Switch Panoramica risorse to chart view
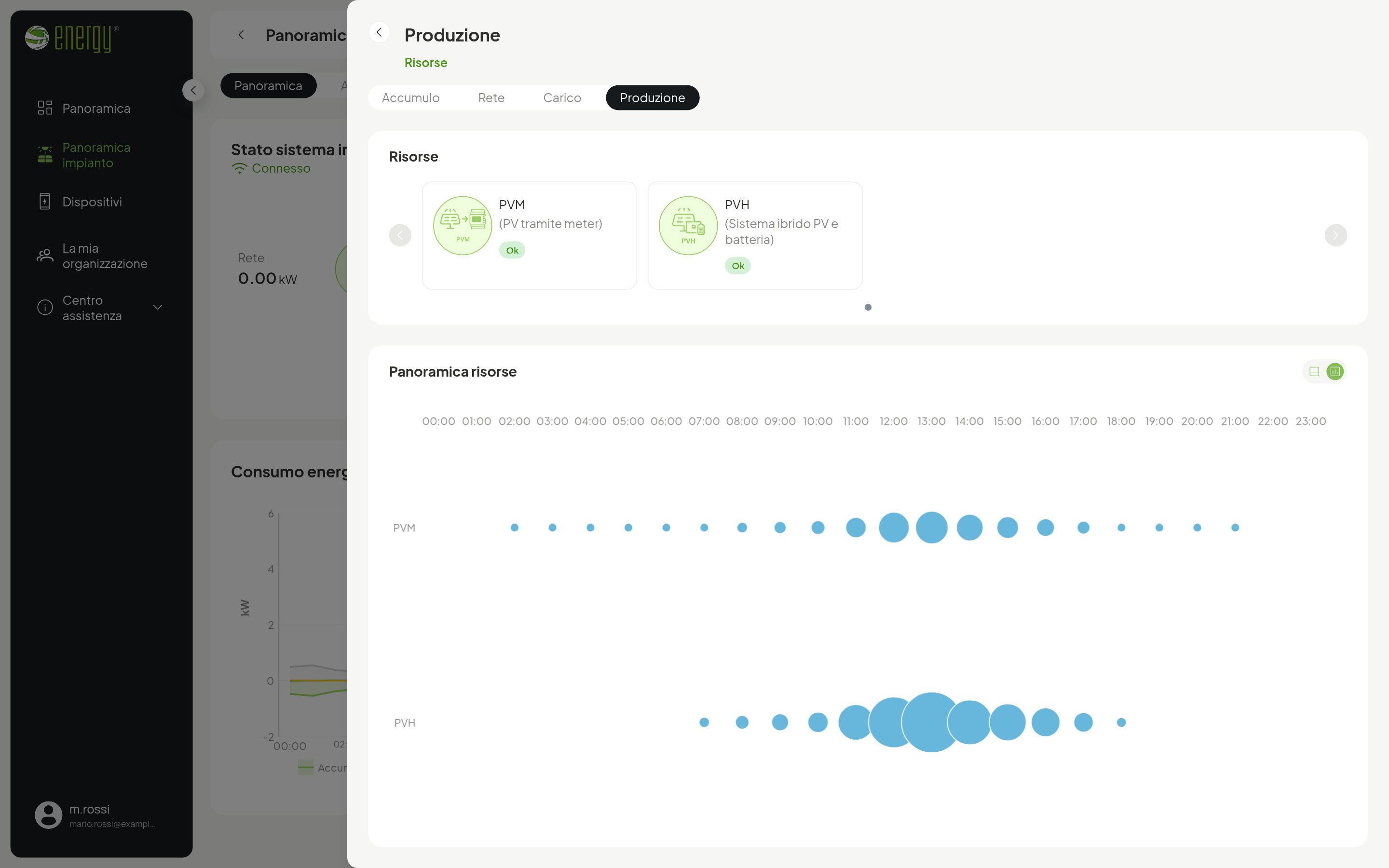Screen dimensions: 1389x868 (x=1335, y=371)
